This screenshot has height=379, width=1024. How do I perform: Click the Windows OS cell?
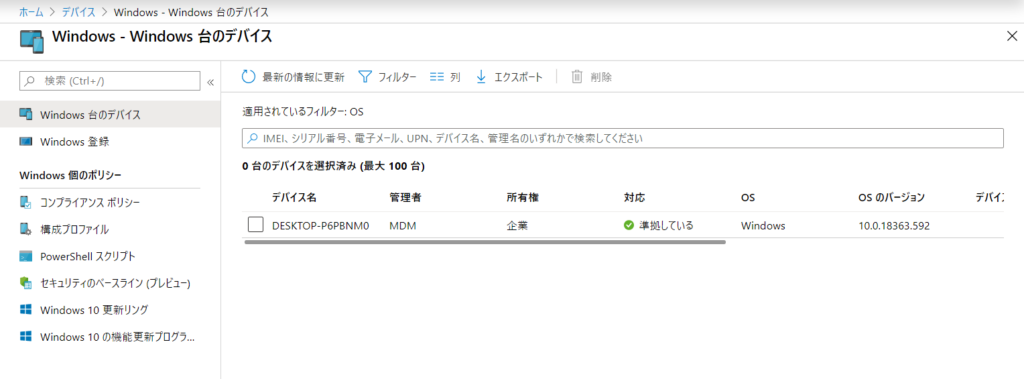pos(763,226)
